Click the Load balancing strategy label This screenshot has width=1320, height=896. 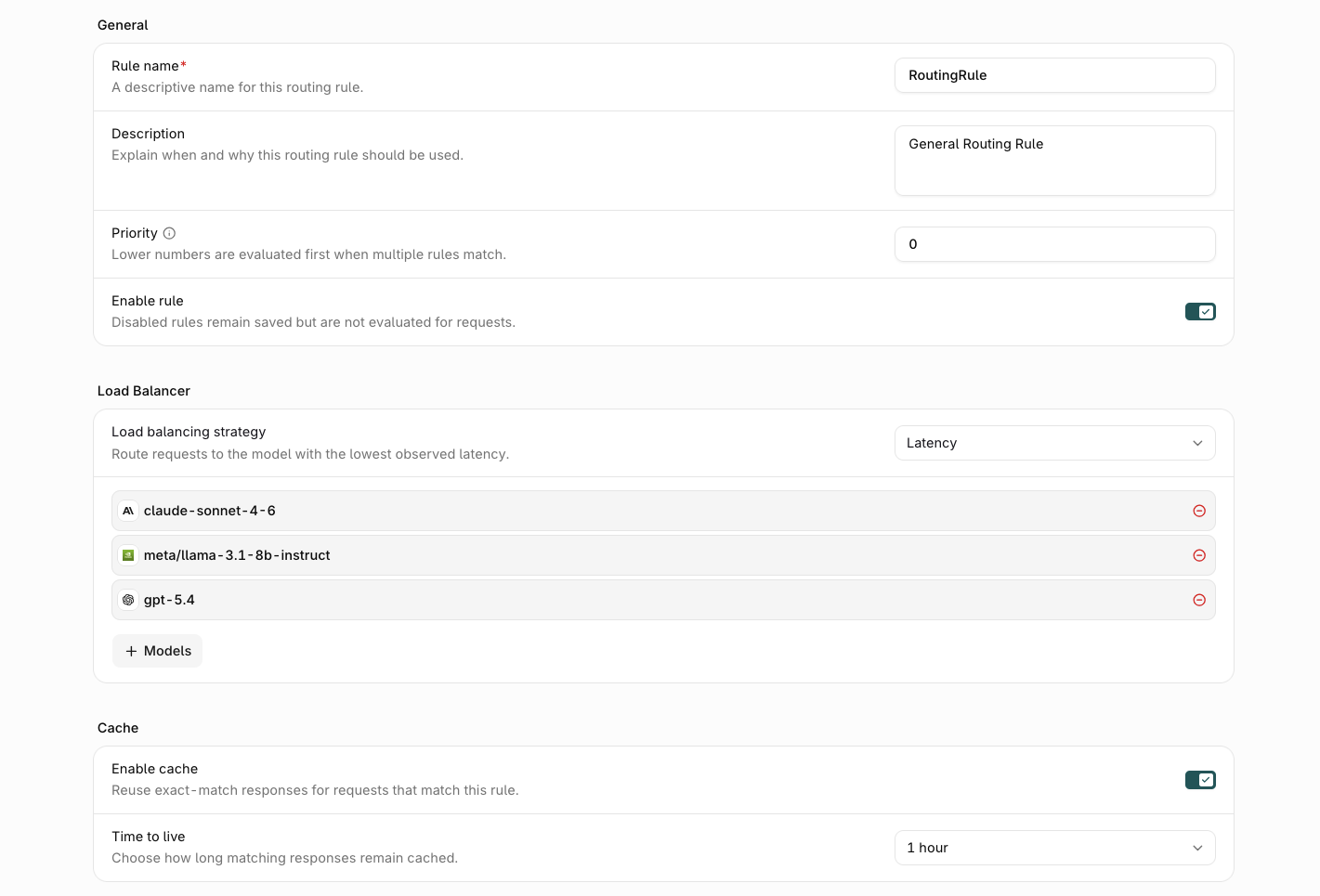[189, 432]
